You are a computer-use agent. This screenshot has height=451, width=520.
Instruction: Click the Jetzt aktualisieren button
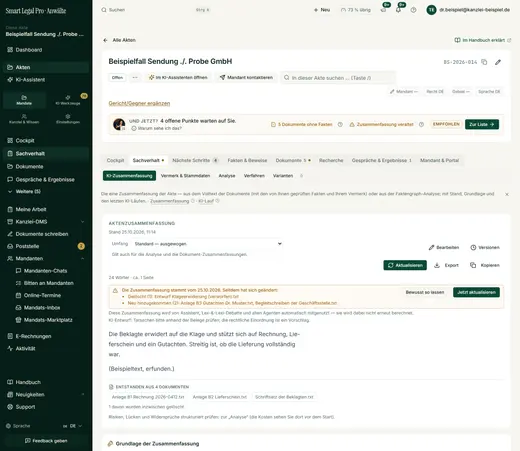coord(476,292)
